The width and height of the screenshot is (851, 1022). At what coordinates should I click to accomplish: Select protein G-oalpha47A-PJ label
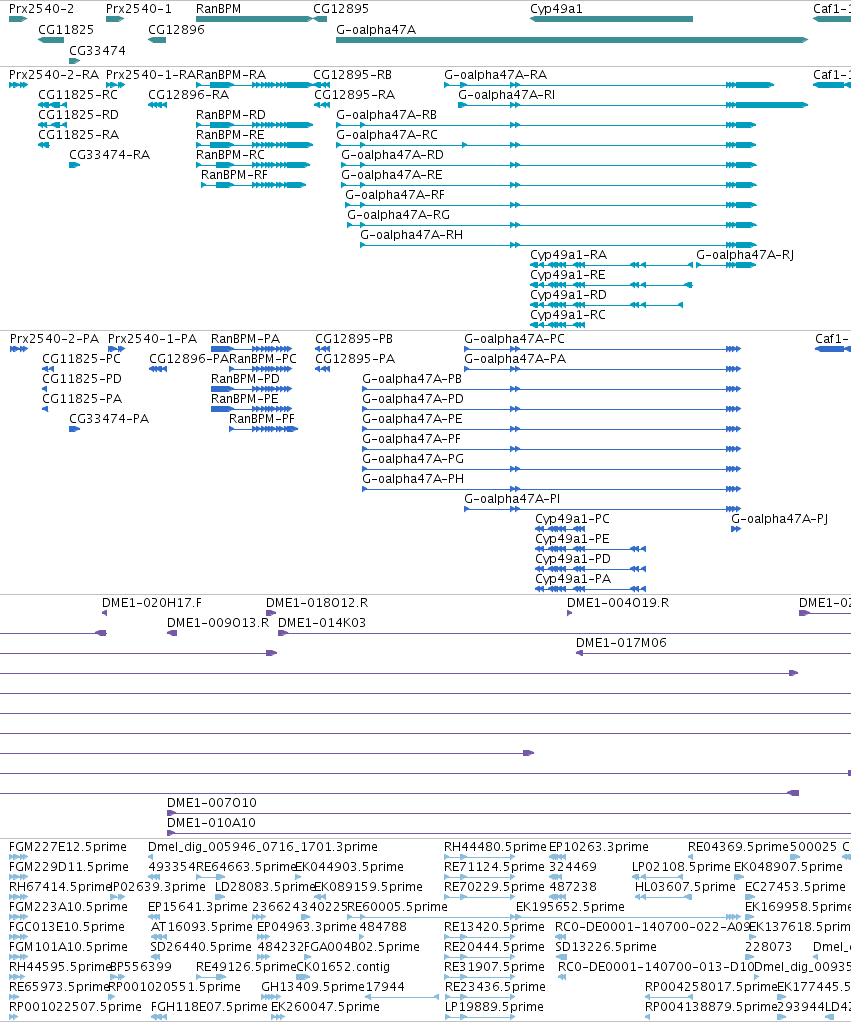tap(780, 519)
